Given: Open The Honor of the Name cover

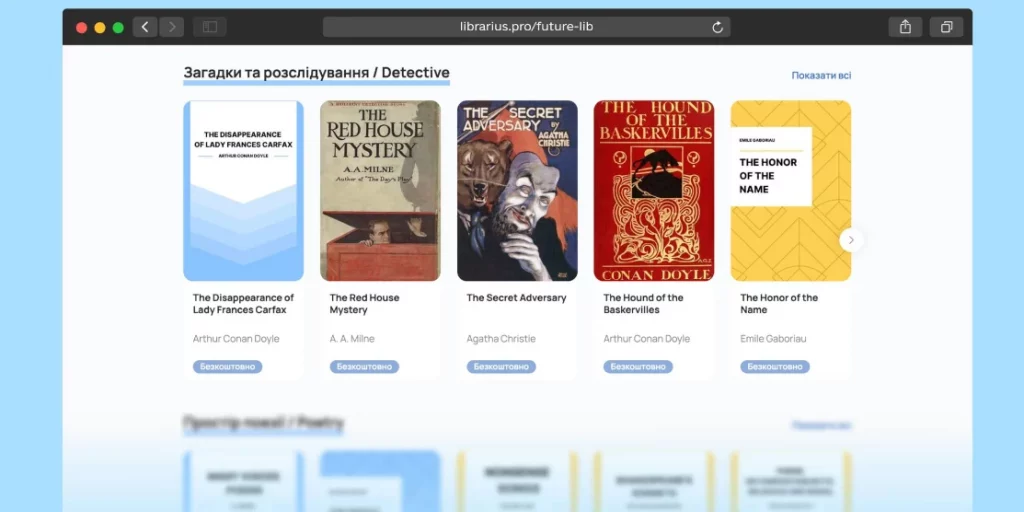Looking at the screenshot, I should point(790,190).
